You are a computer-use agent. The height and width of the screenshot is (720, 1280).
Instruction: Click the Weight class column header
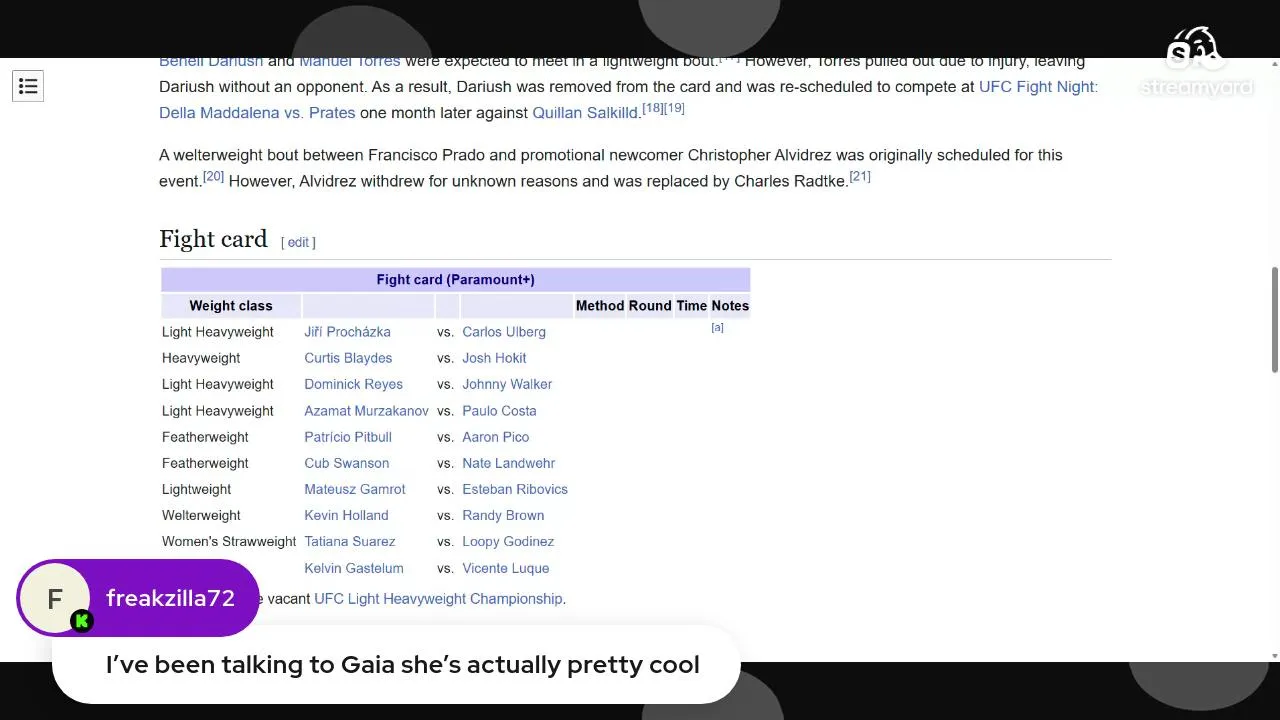point(231,306)
